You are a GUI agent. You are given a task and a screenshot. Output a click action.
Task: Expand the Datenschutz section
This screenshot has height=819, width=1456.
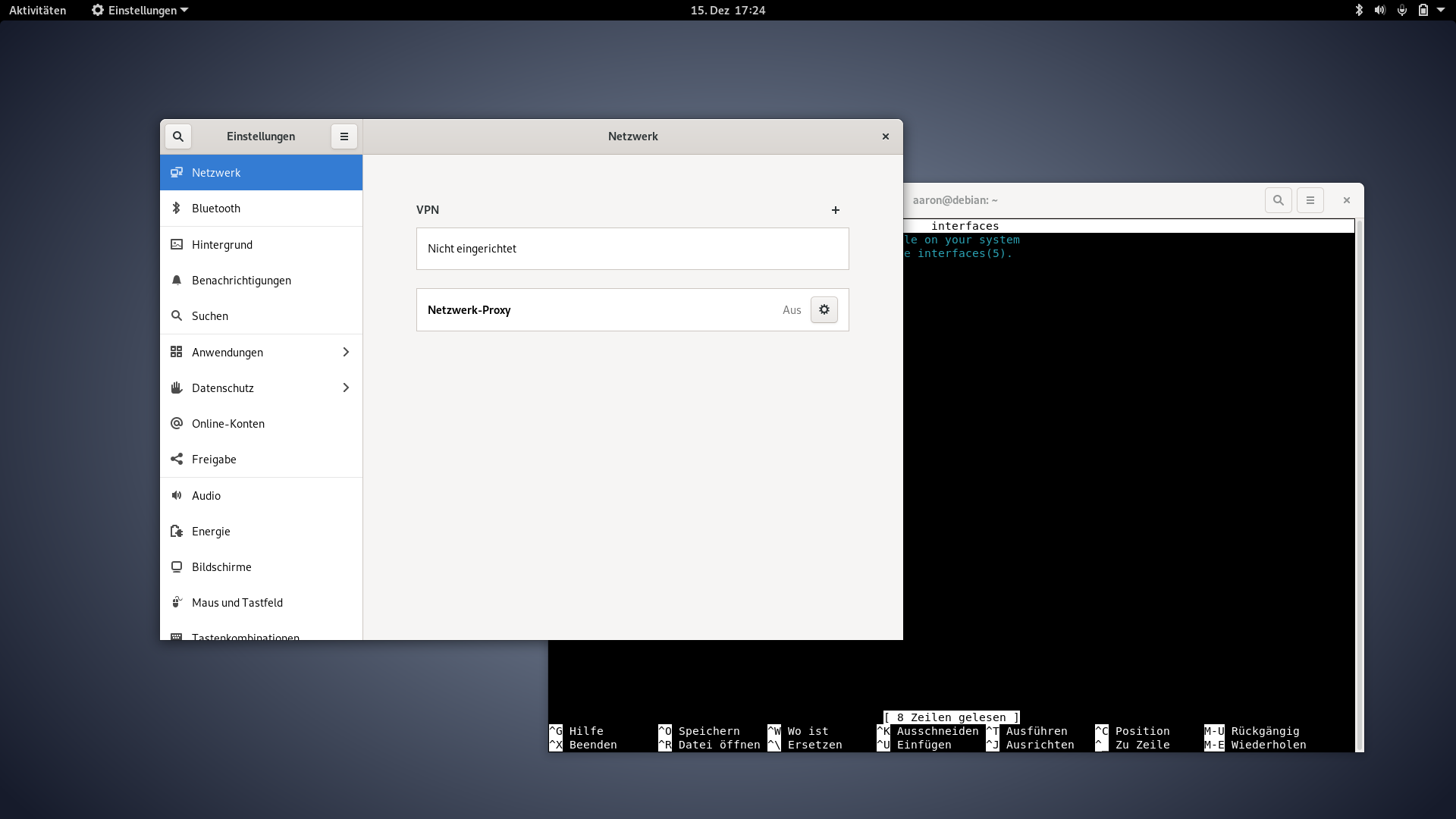tap(260, 388)
